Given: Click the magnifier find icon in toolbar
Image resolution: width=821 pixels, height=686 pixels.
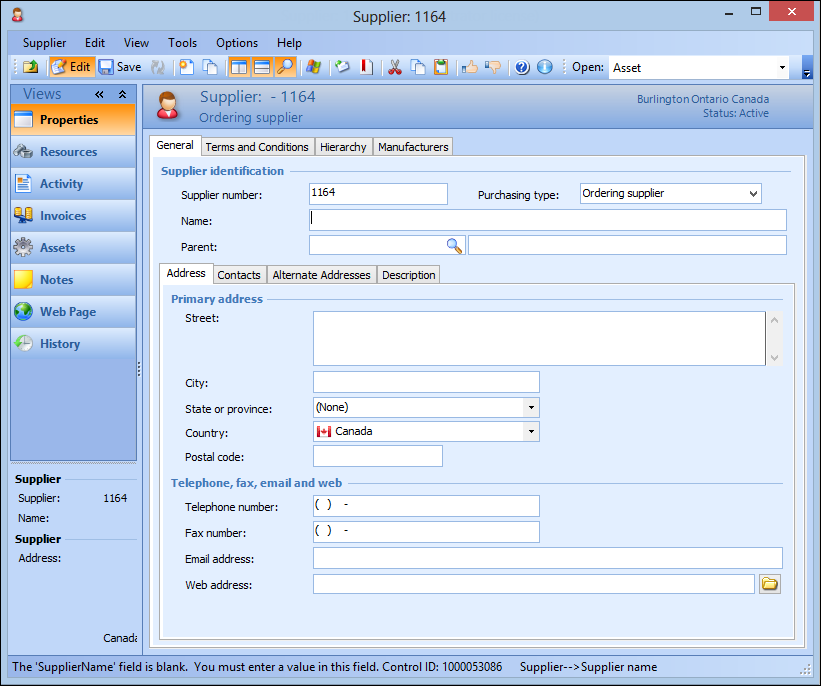Looking at the screenshot, I should click(286, 67).
